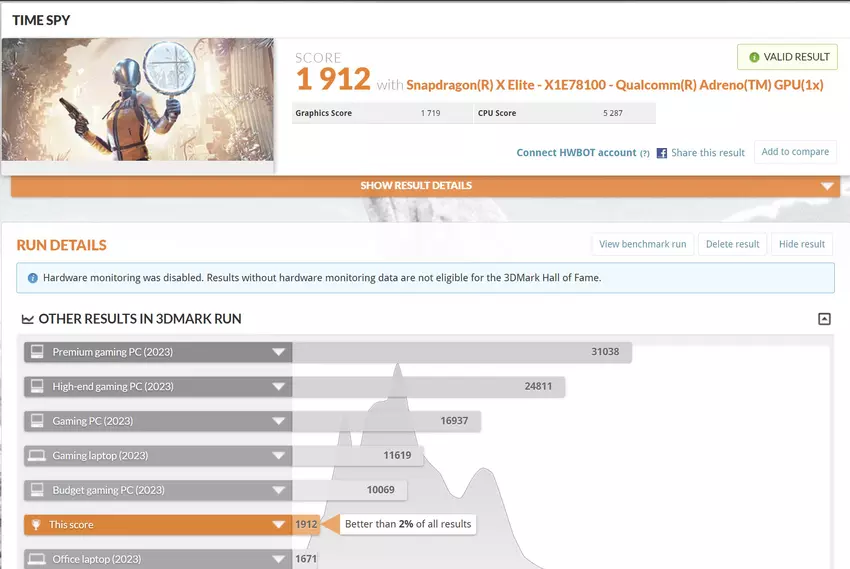Click the trophy icon beside This score
The width and height of the screenshot is (850, 569).
pyautogui.click(x=37, y=524)
